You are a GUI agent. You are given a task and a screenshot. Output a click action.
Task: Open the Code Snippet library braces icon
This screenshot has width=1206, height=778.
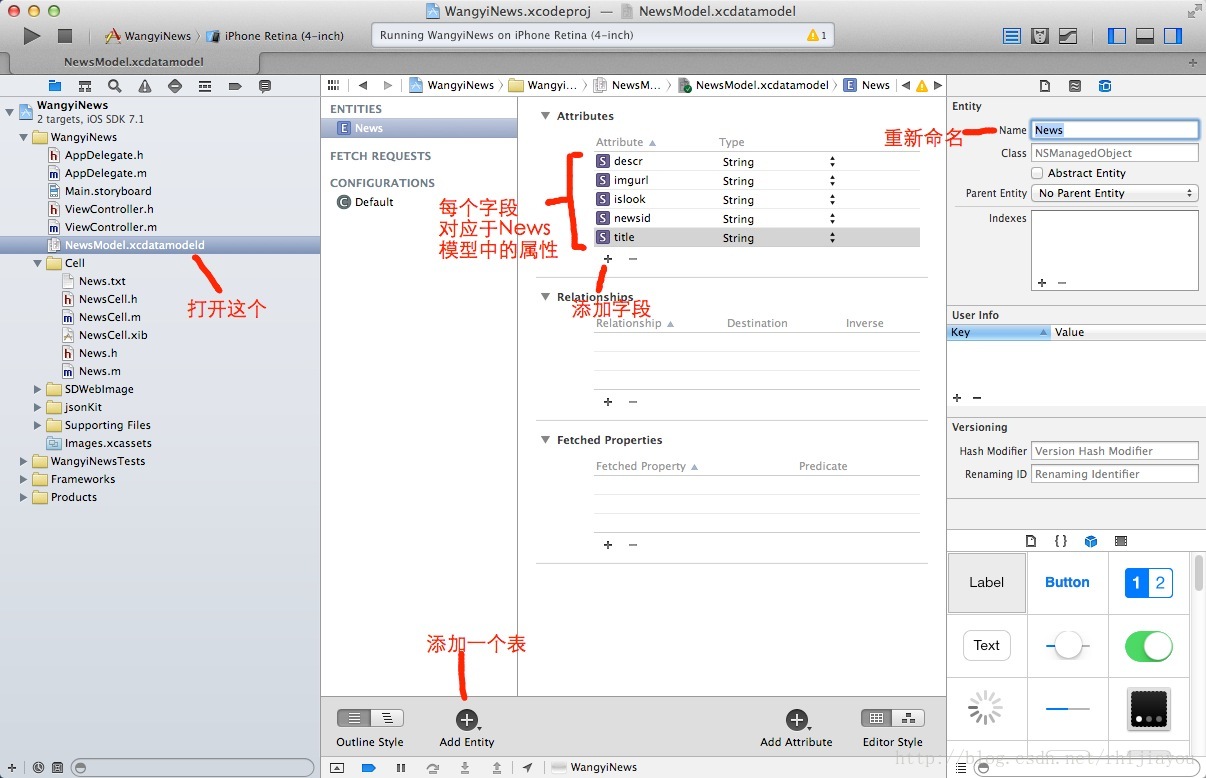[1061, 541]
